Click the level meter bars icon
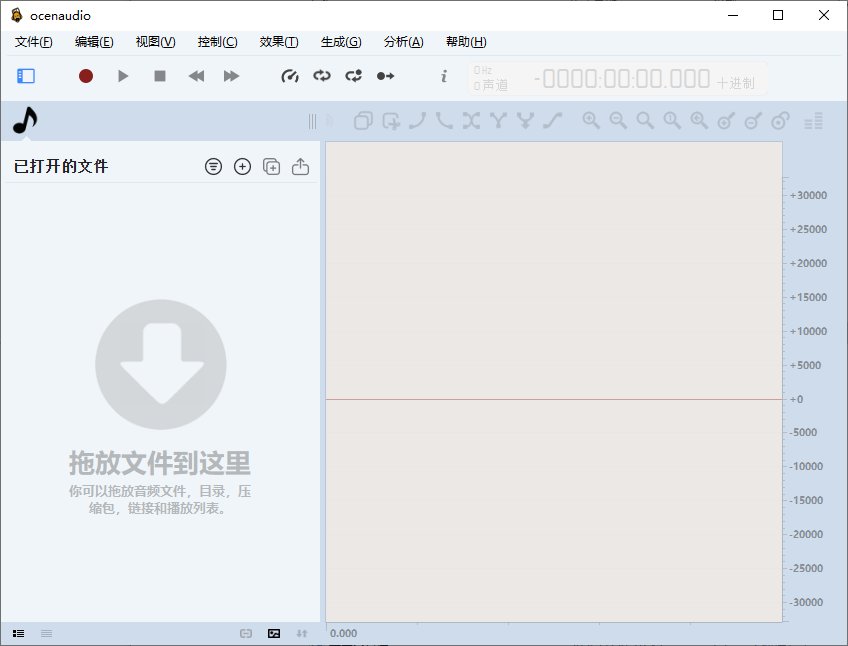 tap(813, 121)
